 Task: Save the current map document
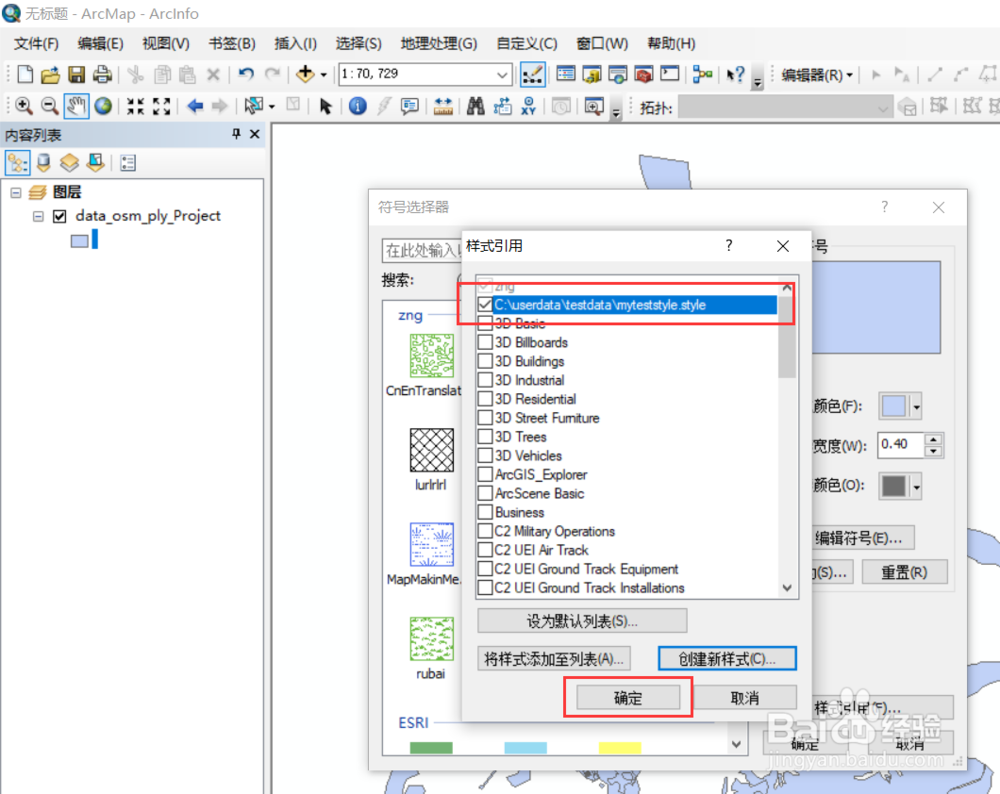click(x=77, y=75)
